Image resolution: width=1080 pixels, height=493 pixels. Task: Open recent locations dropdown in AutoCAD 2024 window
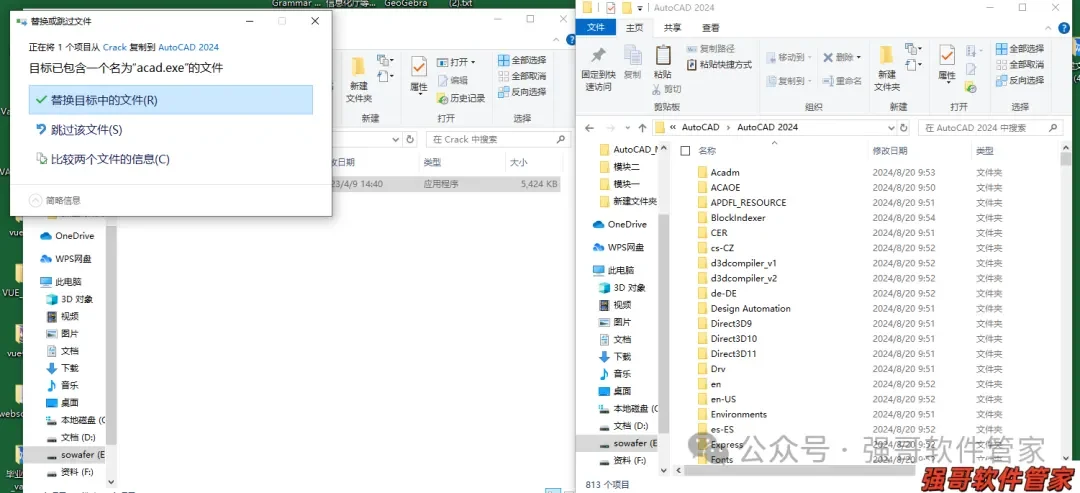[627, 128]
